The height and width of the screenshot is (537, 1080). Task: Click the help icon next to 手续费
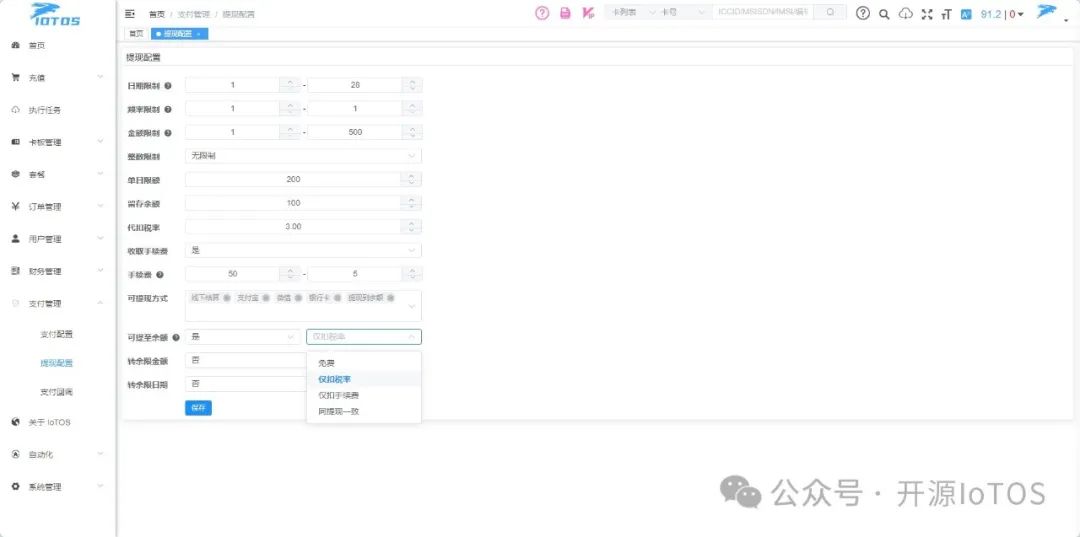click(x=160, y=275)
